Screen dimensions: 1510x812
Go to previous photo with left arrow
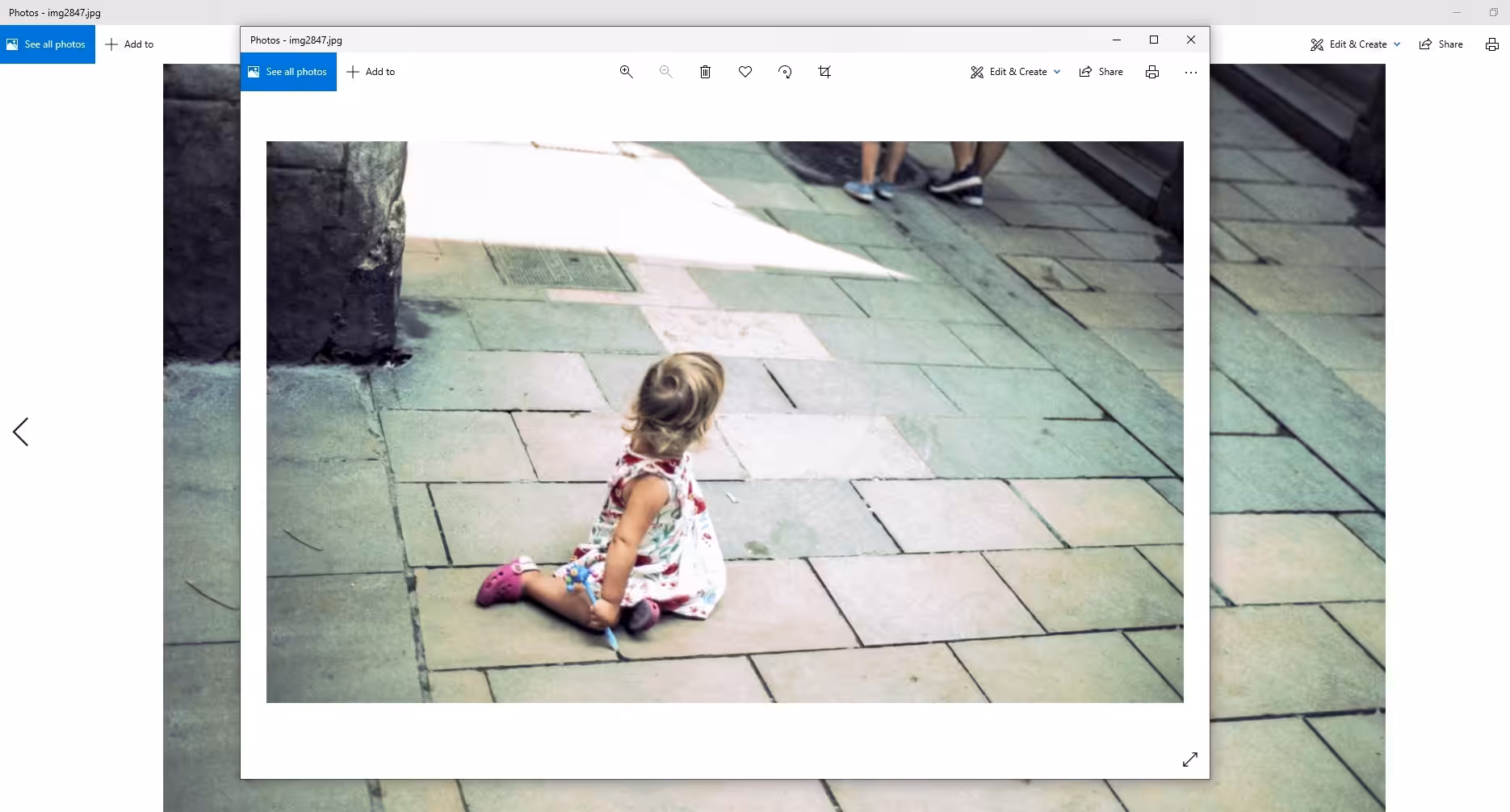[x=21, y=432]
